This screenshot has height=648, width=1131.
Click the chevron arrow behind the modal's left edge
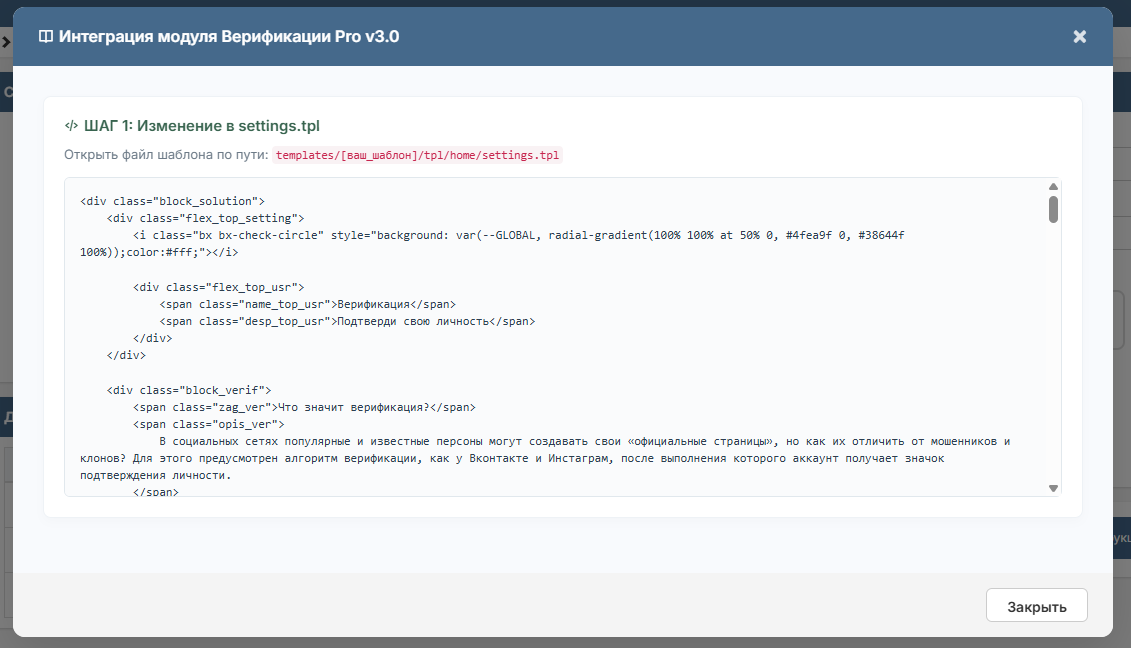pos(6,43)
